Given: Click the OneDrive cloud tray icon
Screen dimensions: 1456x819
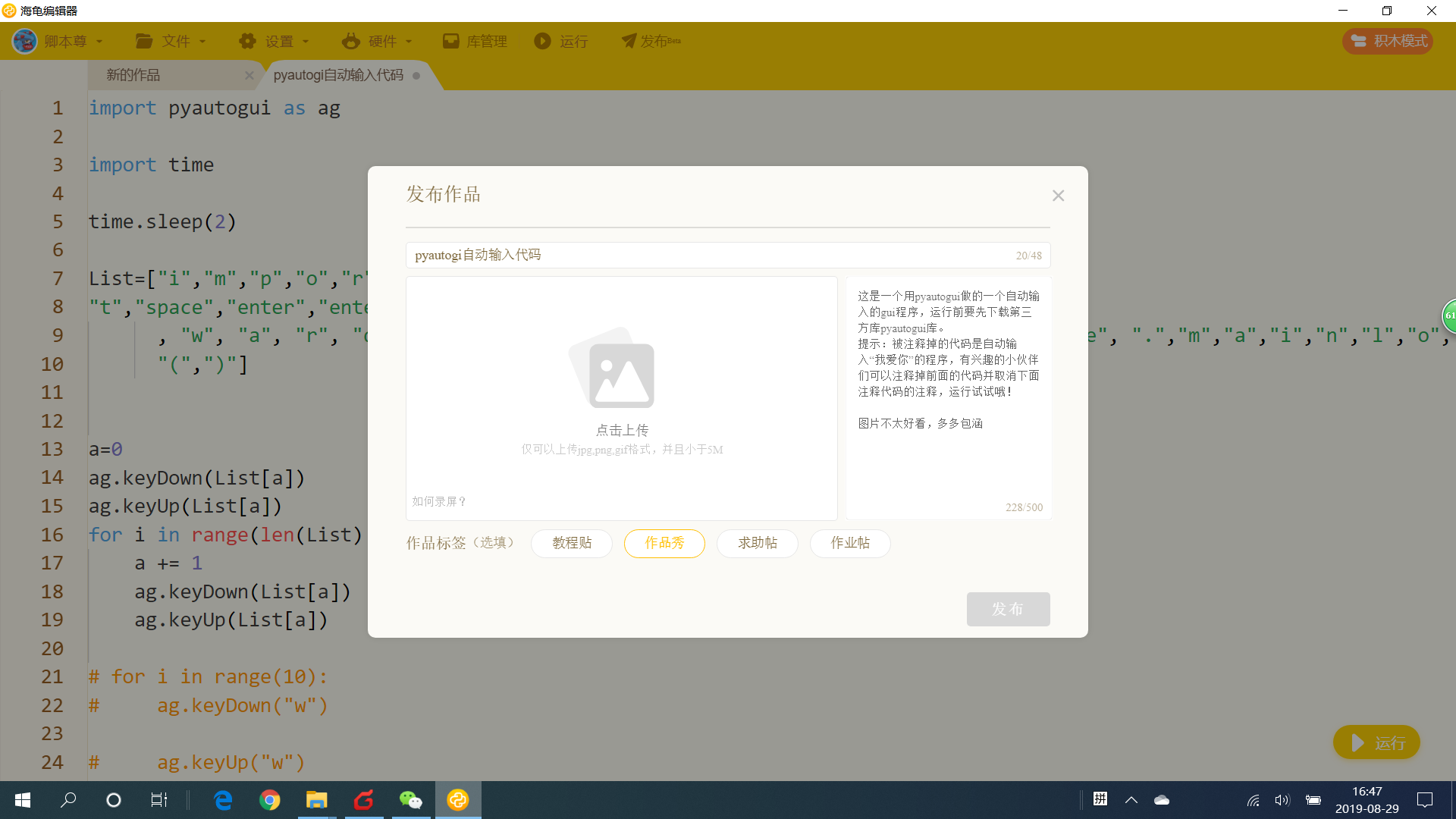Looking at the screenshot, I should [1162, 800].
